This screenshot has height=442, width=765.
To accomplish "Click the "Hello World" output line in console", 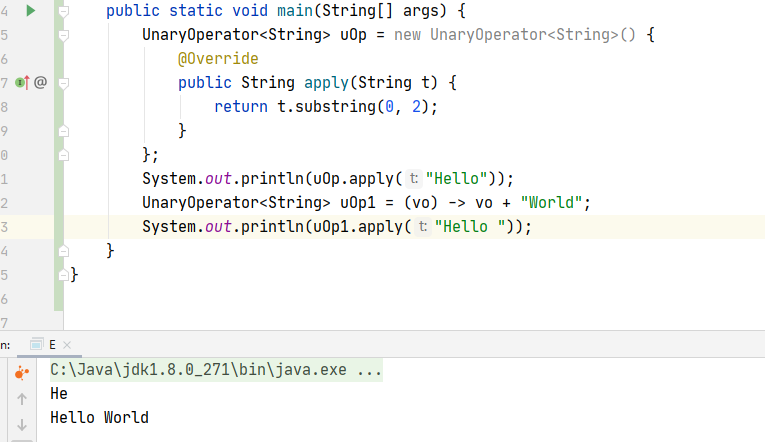I will coord(99,417).
